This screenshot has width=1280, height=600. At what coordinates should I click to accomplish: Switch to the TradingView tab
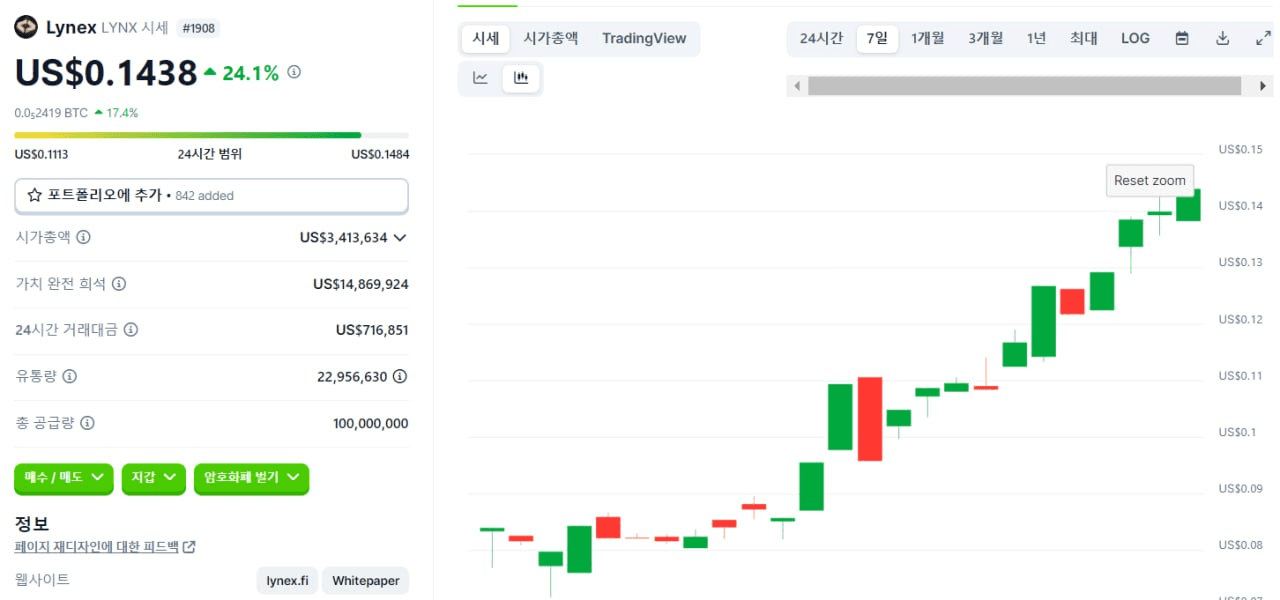(x=644, y=38)
